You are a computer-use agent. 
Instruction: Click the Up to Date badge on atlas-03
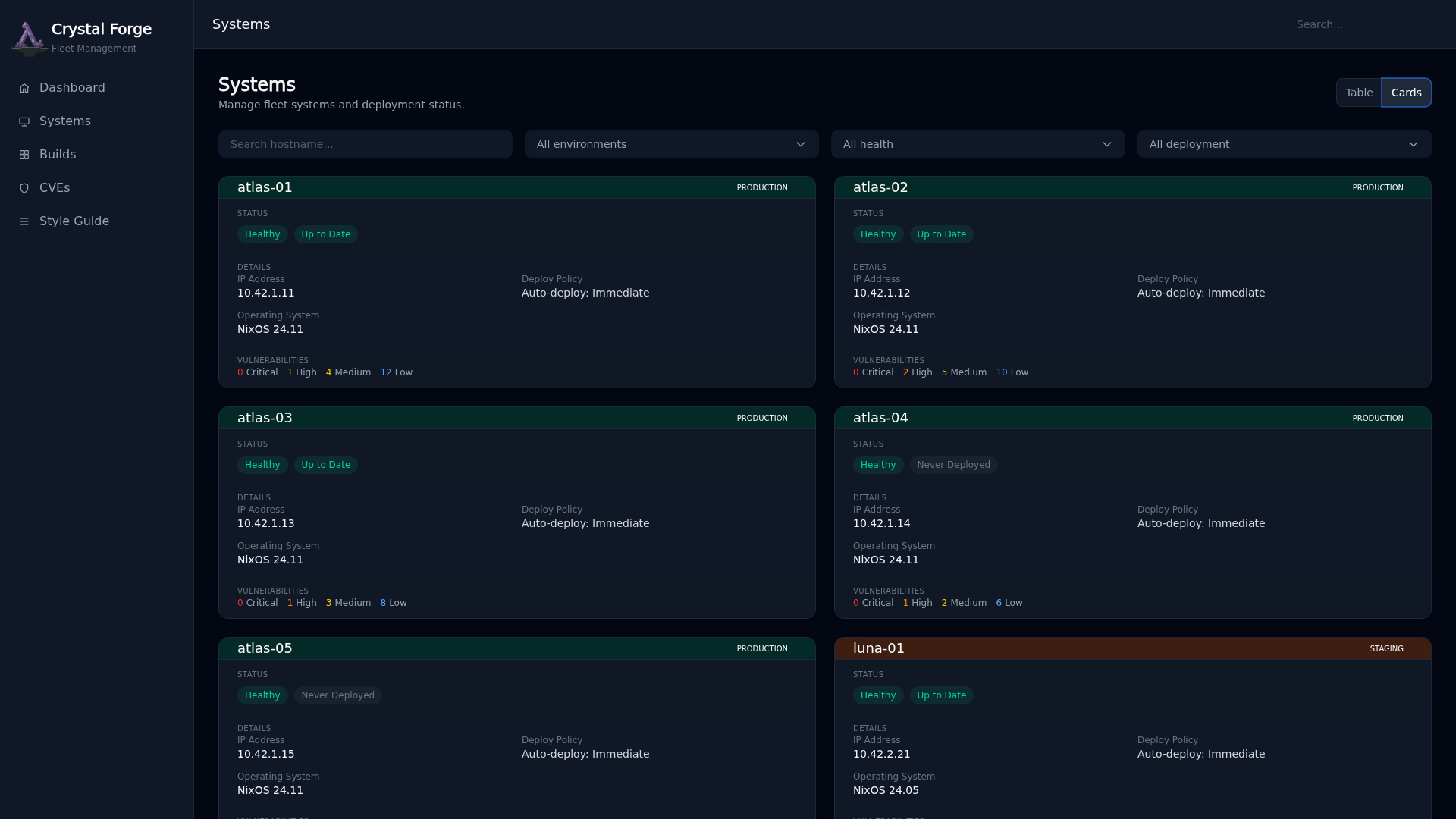[325, 465]
